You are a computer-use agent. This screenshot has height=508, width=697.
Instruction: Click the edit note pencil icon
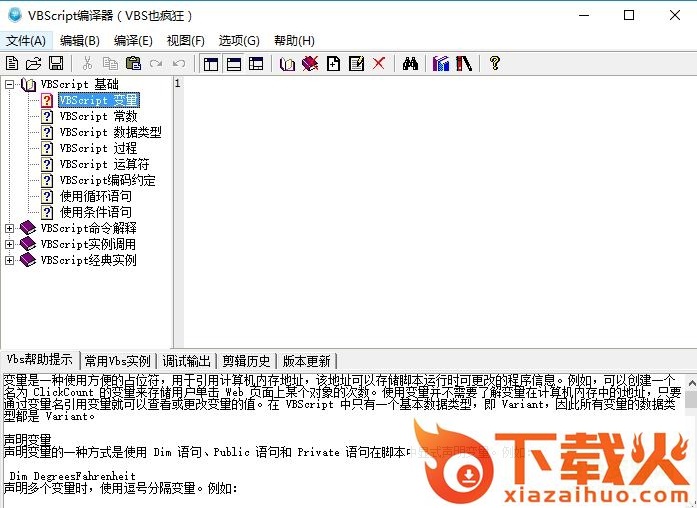[357, 64]
